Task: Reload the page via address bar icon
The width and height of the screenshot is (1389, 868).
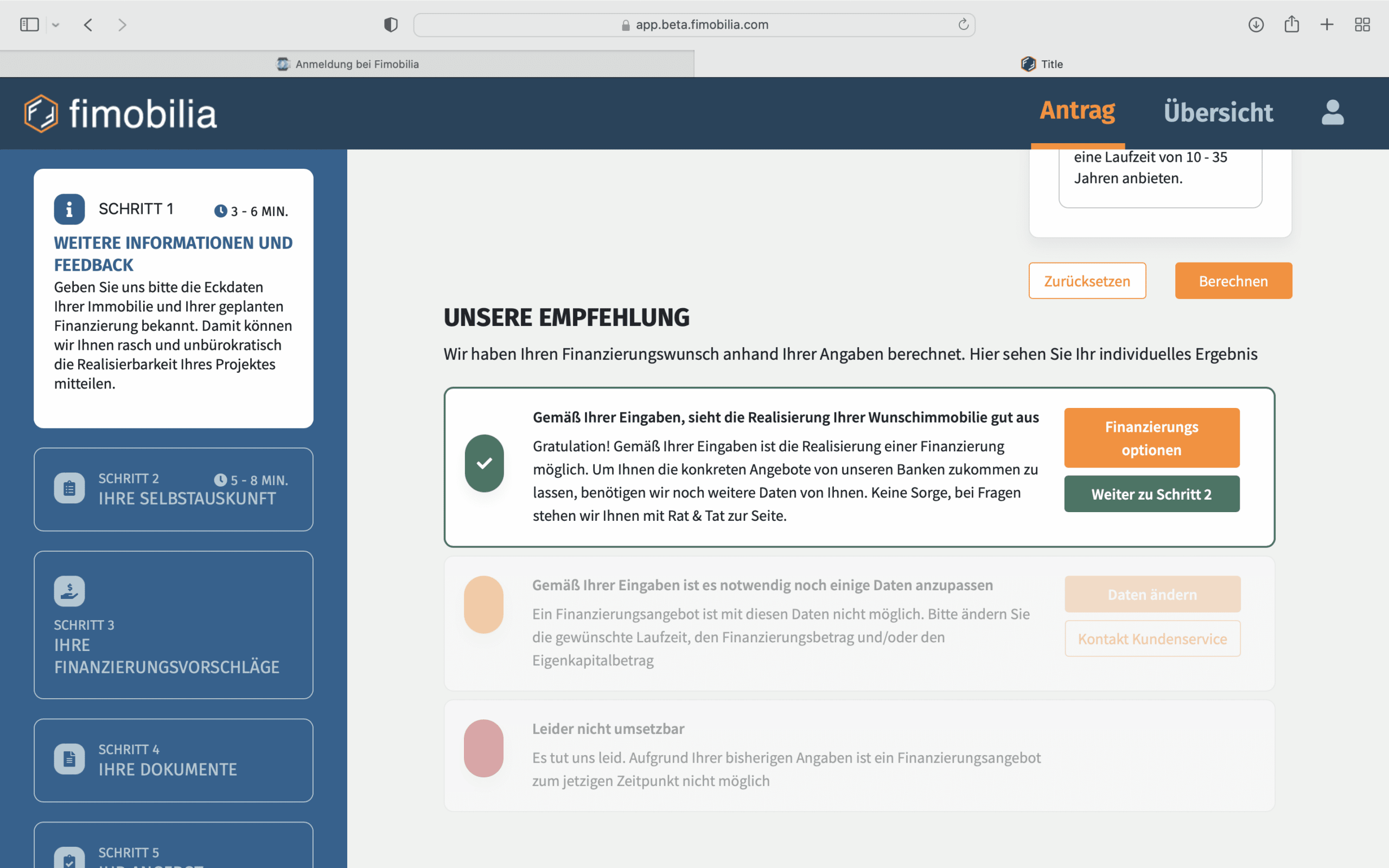Action: pos(963,25)
